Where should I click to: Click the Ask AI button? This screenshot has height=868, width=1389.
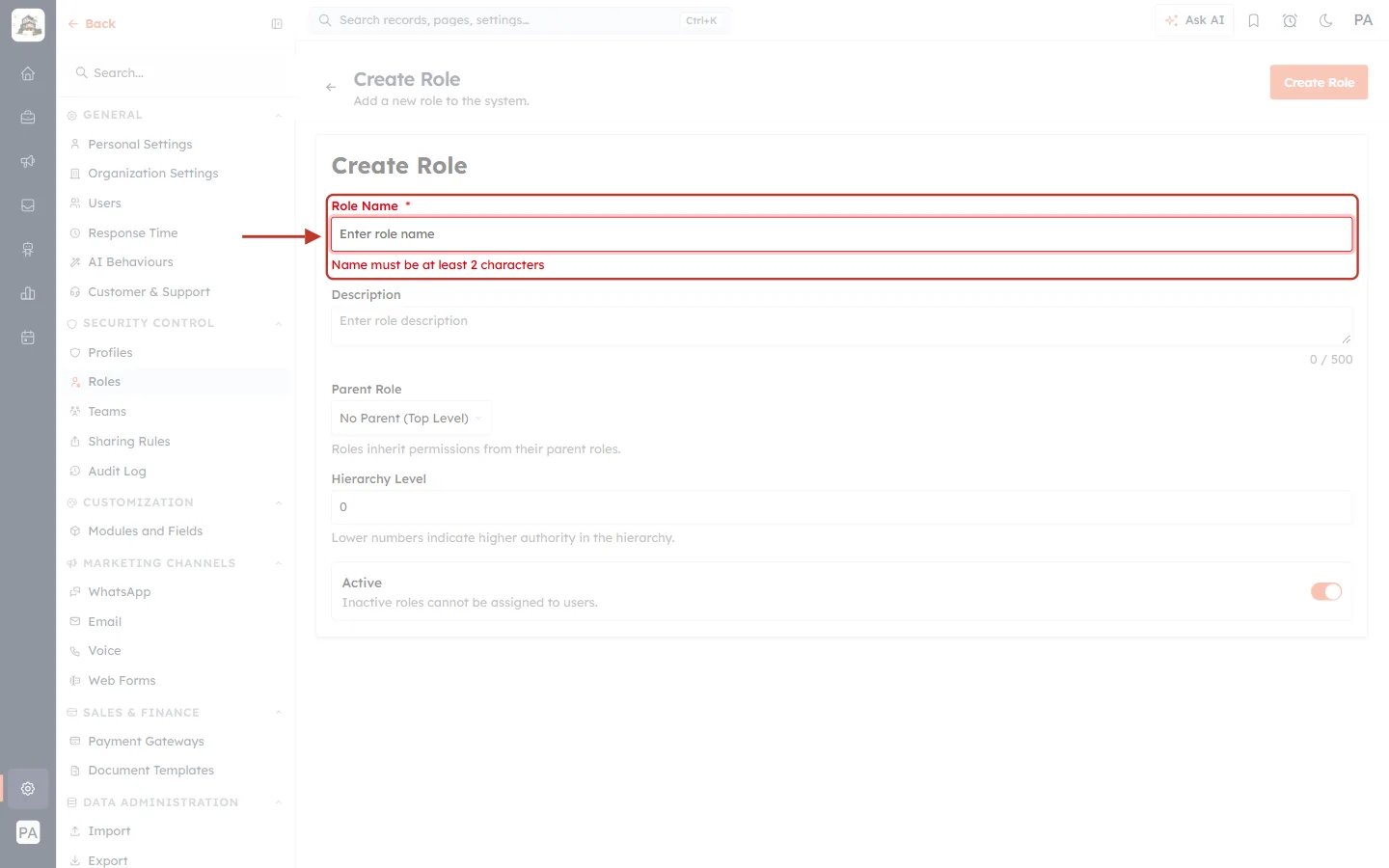tap(1195, 20)
